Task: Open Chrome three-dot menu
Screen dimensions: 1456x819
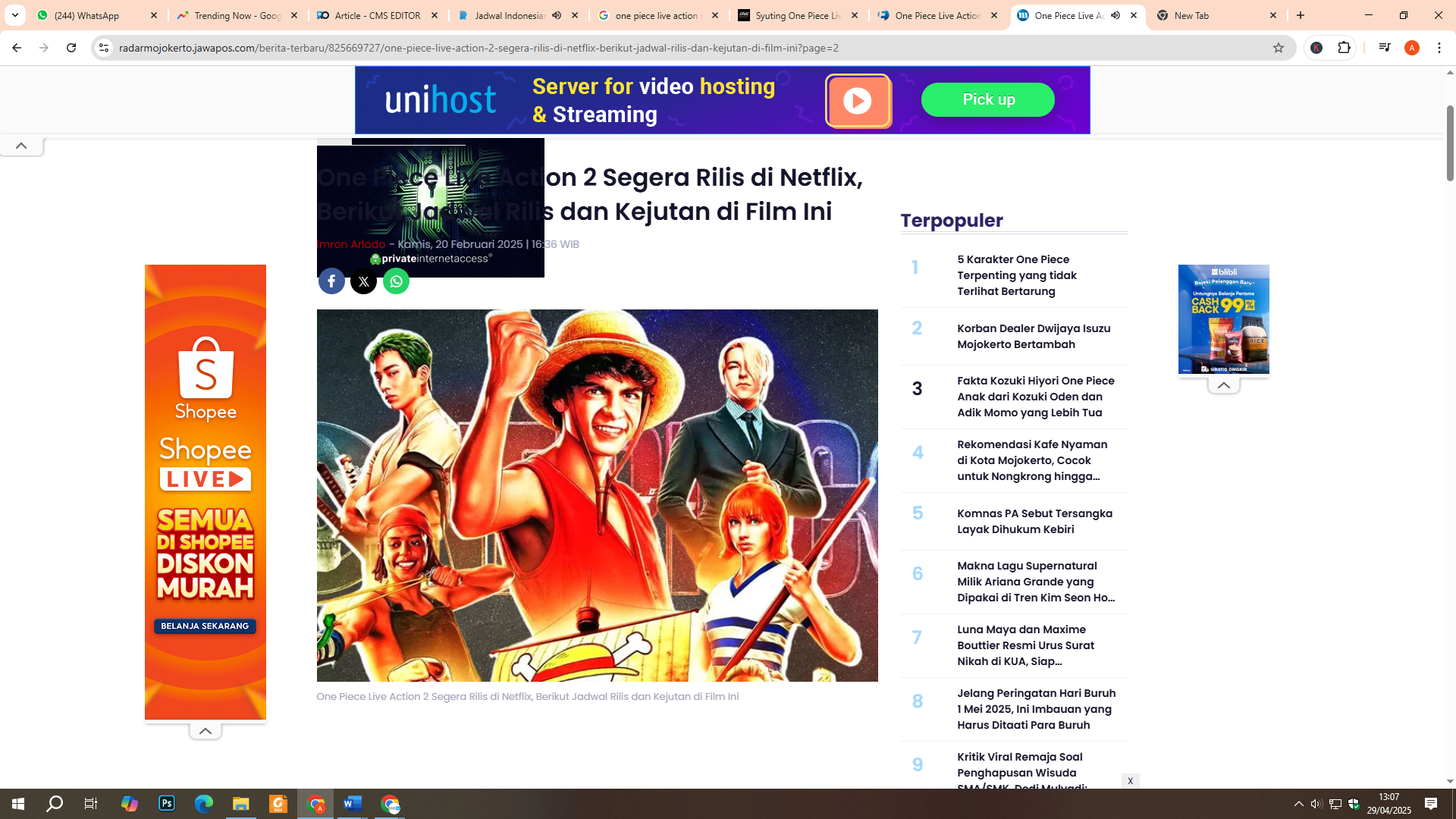Action: (x=1439, y=48)
